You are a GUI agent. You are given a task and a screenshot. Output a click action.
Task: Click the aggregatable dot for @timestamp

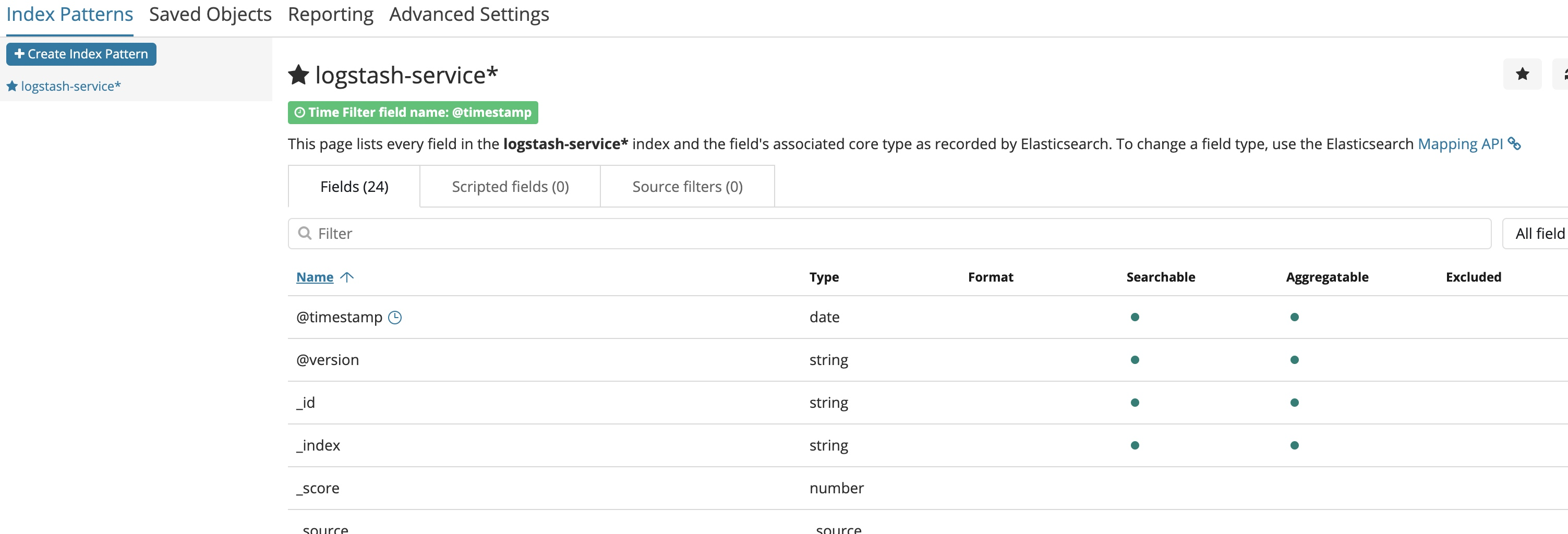click(1294, 318)
